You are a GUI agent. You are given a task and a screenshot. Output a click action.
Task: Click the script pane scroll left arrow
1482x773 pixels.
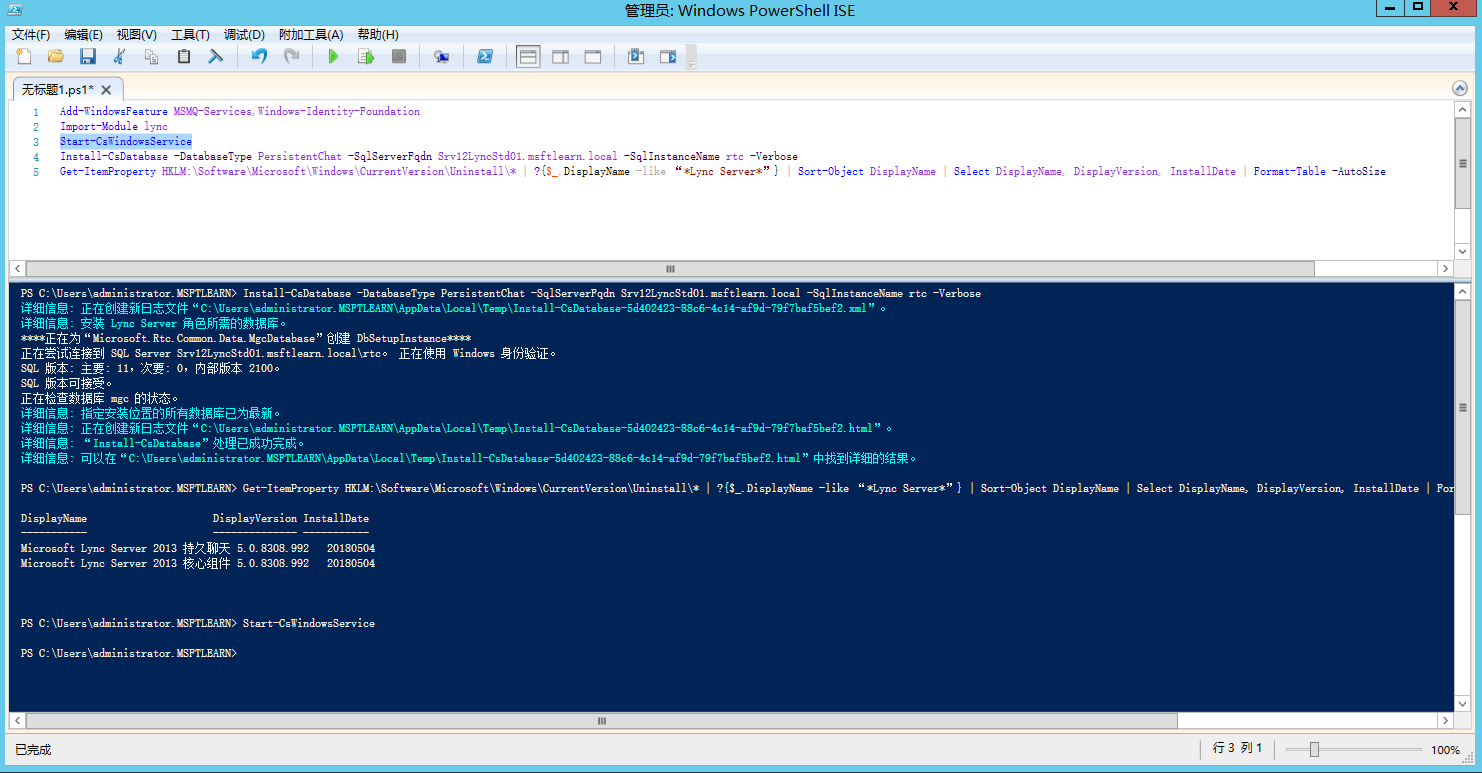(17, 269)
